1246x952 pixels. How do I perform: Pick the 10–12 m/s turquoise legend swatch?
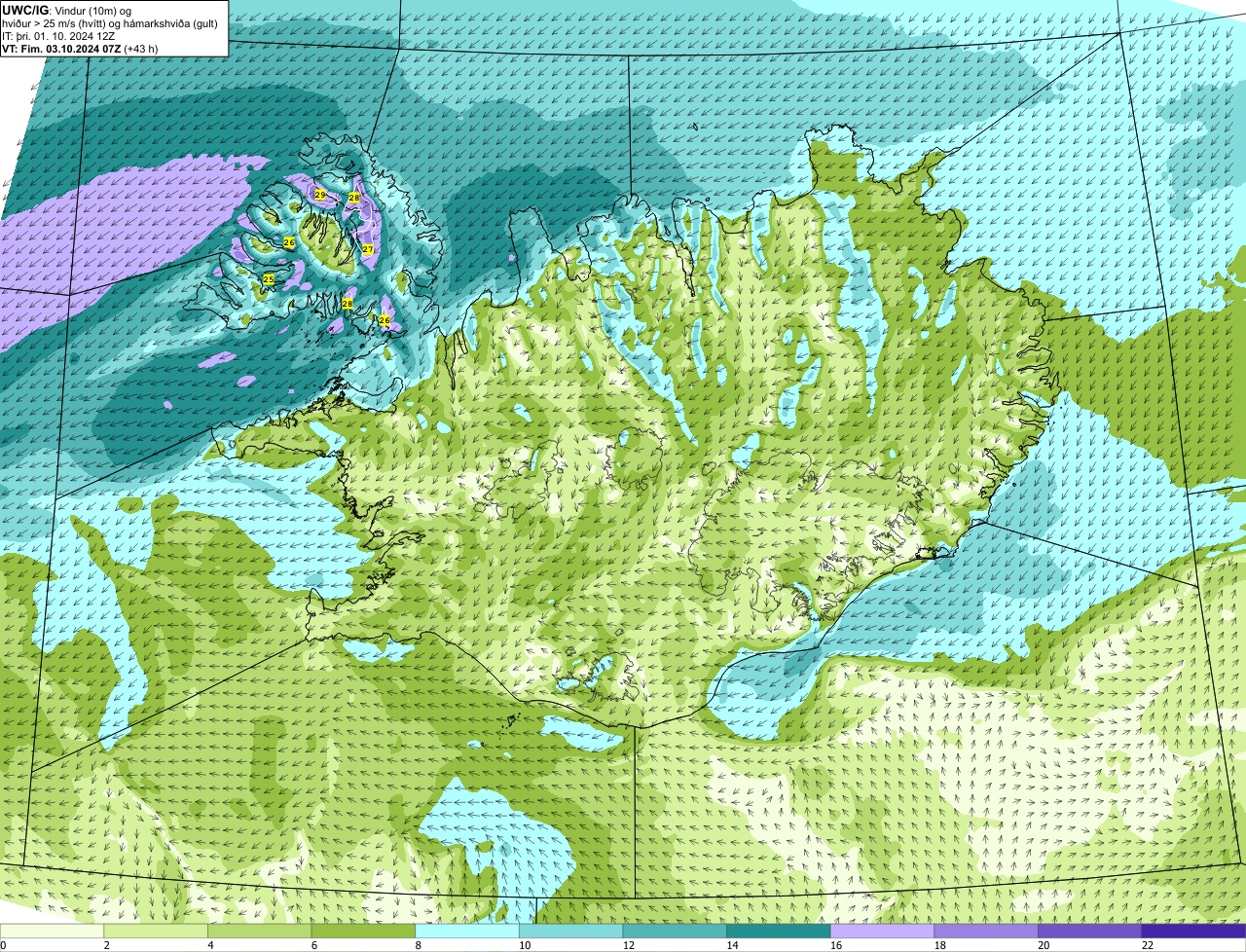coord(571,931)
